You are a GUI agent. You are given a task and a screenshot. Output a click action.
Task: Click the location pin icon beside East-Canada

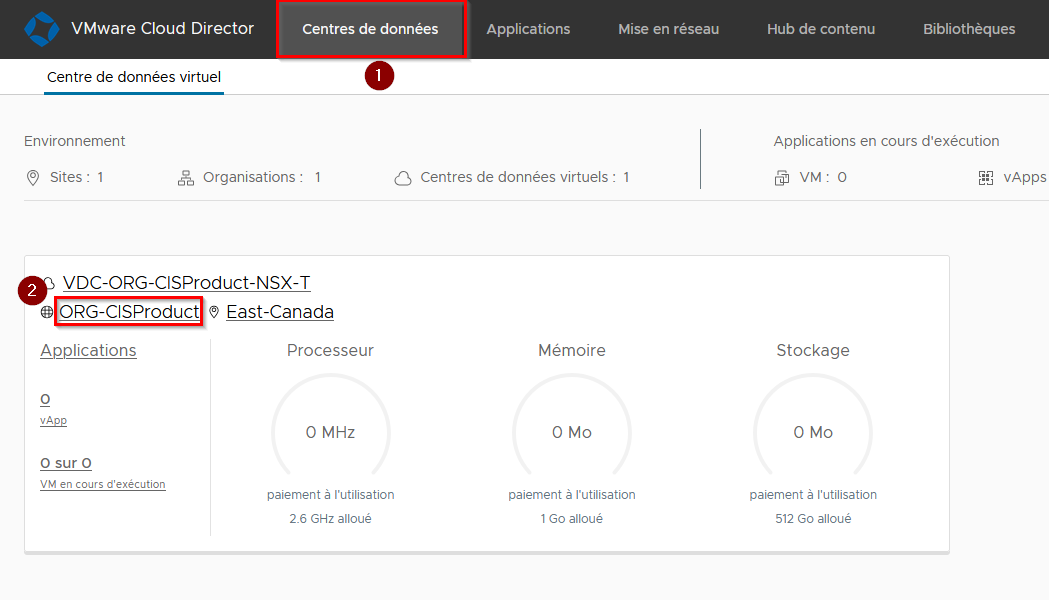click(214, 312)
